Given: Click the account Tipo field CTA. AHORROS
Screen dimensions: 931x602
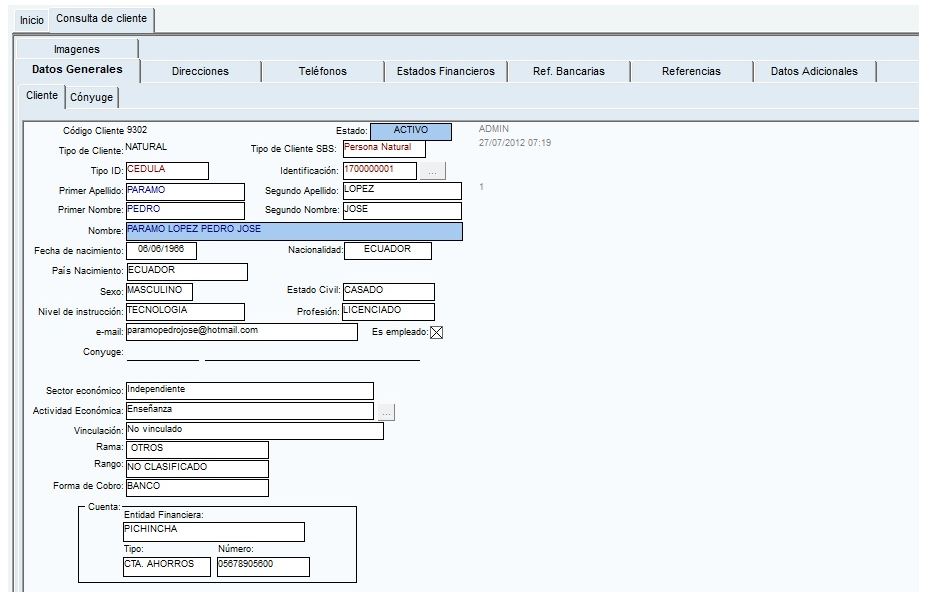Looking at the screenshot, I should coord(167,566).
